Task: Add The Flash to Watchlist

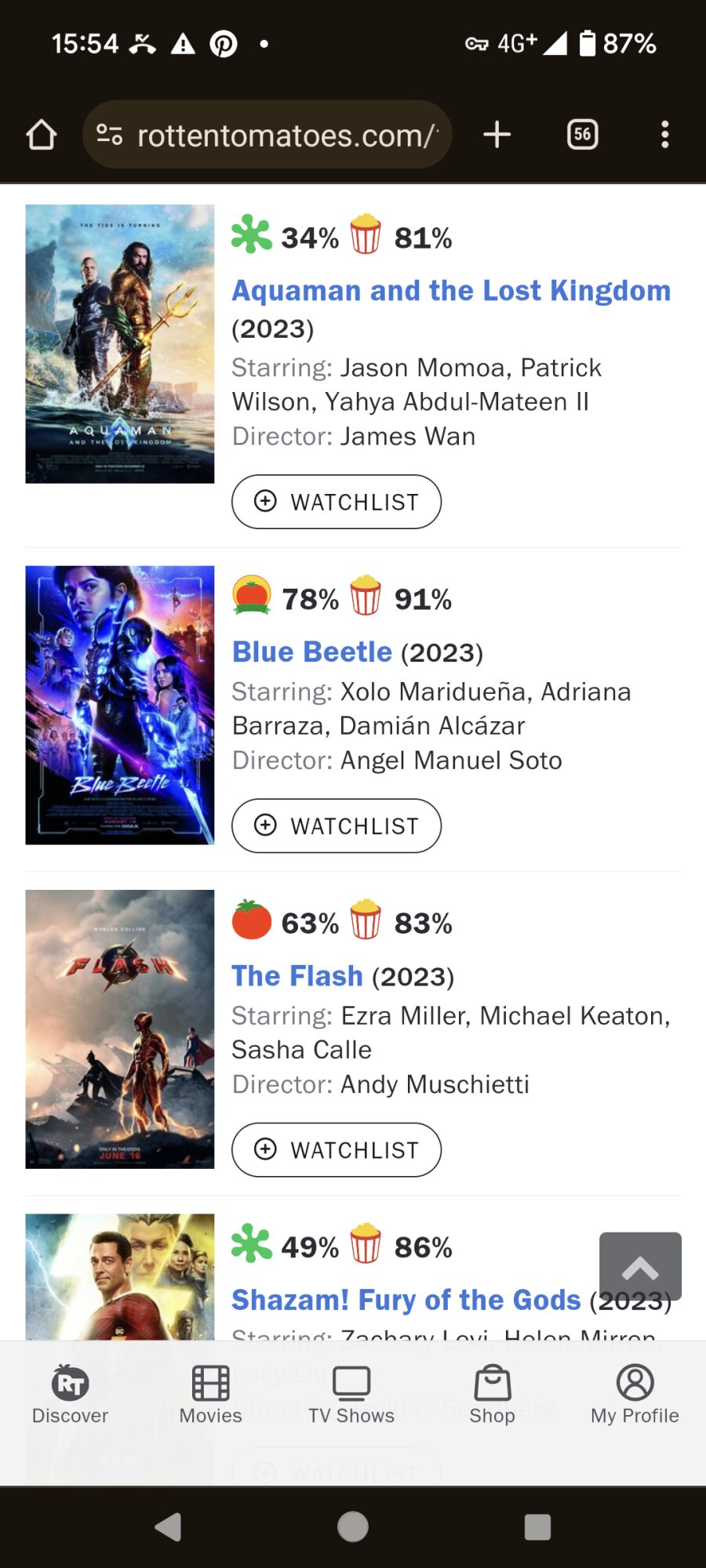Action: pos(337,1149)
